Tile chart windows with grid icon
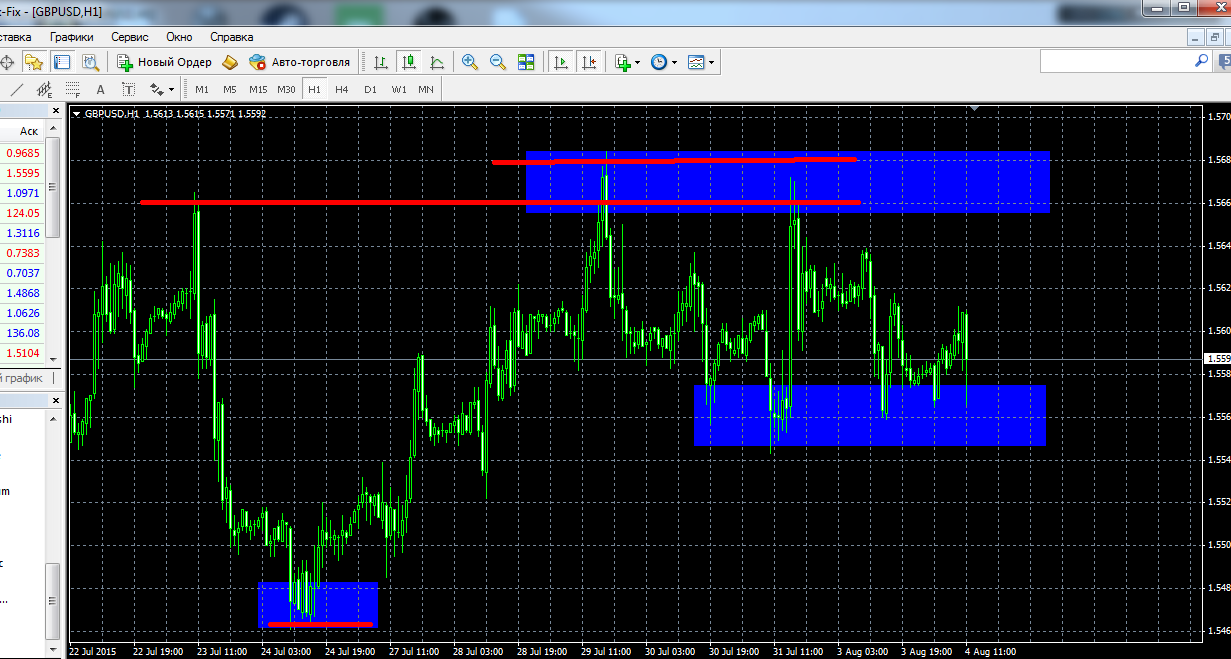The image size is (1231, 659). [526, 62]
